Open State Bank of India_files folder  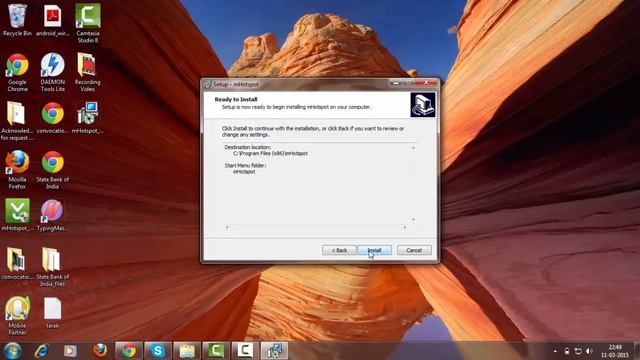click(x=53, y=267)
